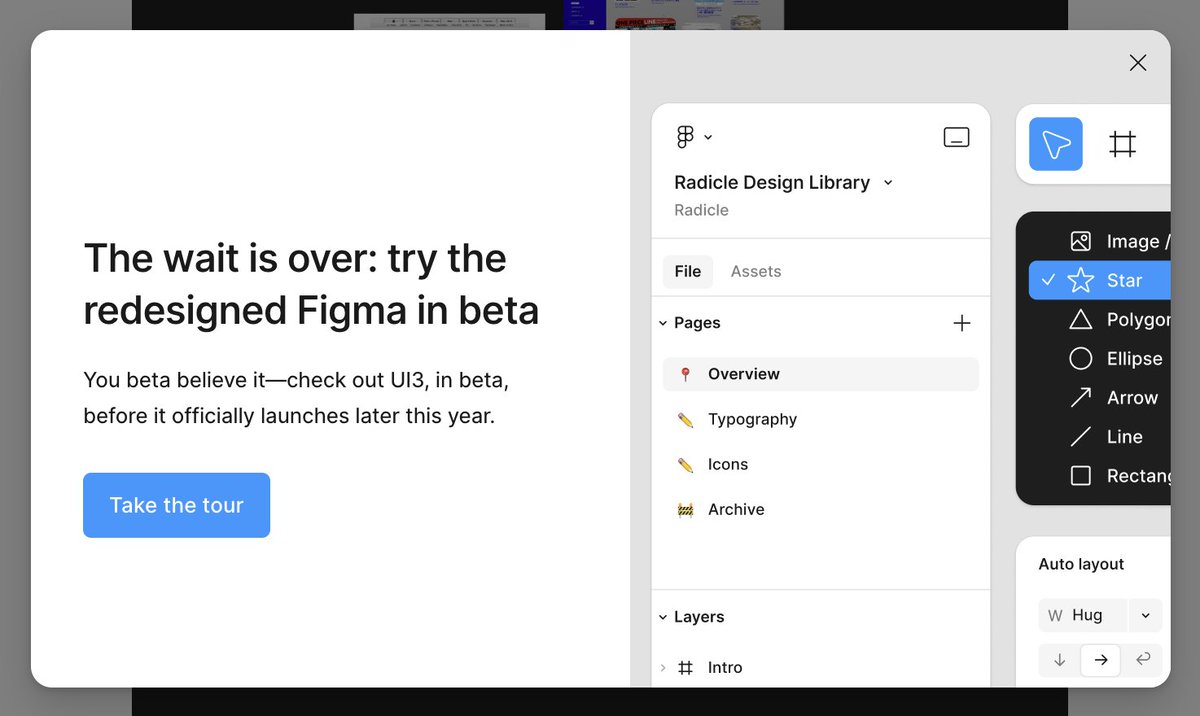Viewport: 1200px width, 716px height.
Task: Click the Radicle team name text
Action: point(701,210)
